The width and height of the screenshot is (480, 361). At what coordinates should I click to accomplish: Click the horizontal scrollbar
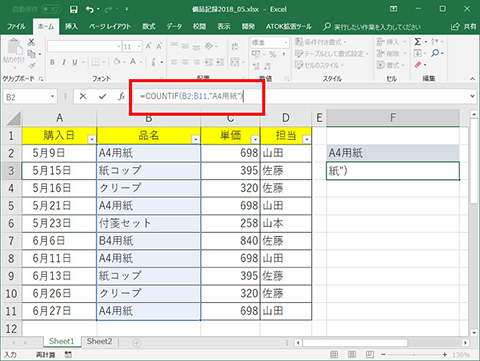[355, 343]
